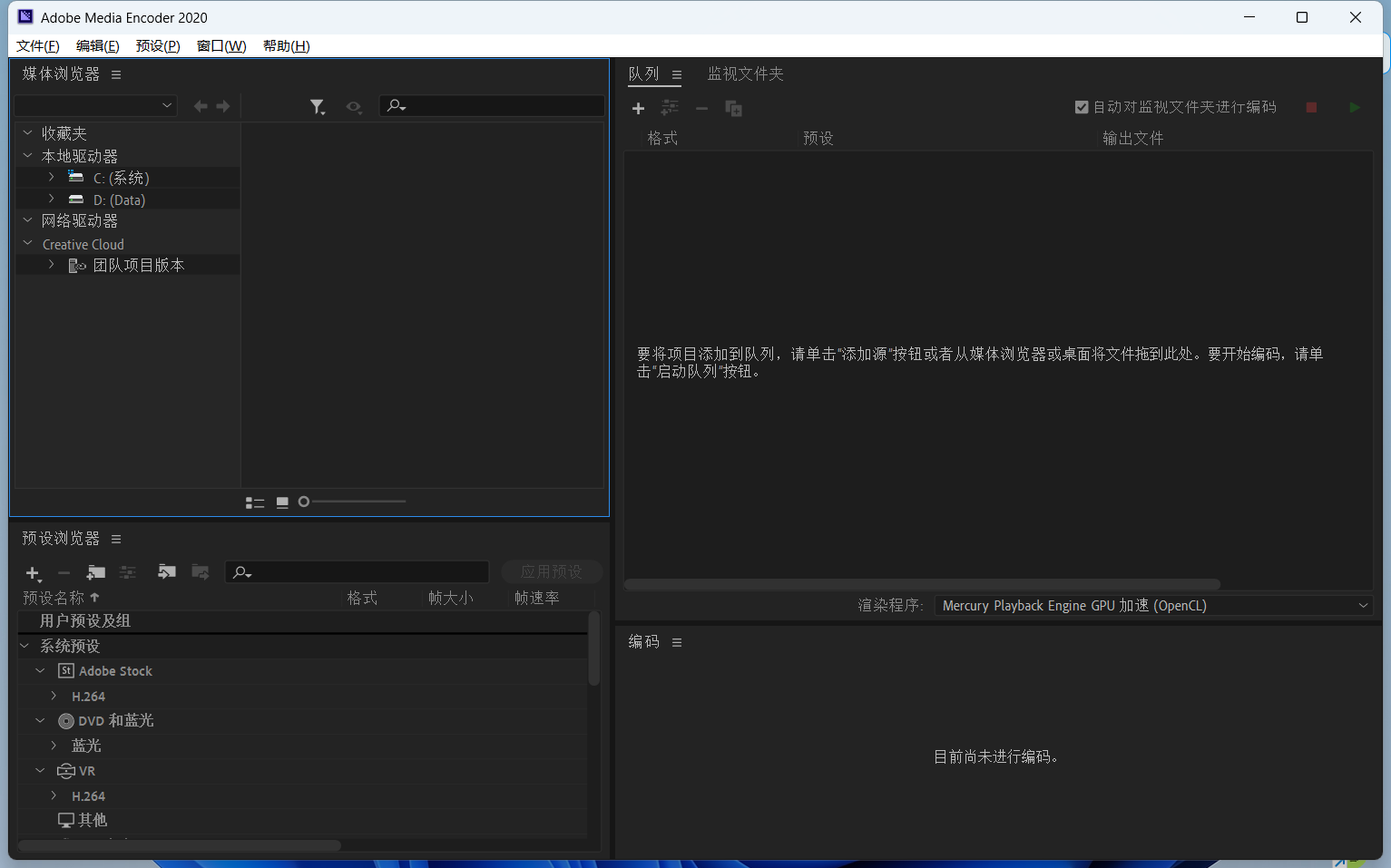The height and width of the screenshot is (868, 1391).
Task: Open the 预设(P) menu
Action: pyautogui.click(x=158, y=46)
